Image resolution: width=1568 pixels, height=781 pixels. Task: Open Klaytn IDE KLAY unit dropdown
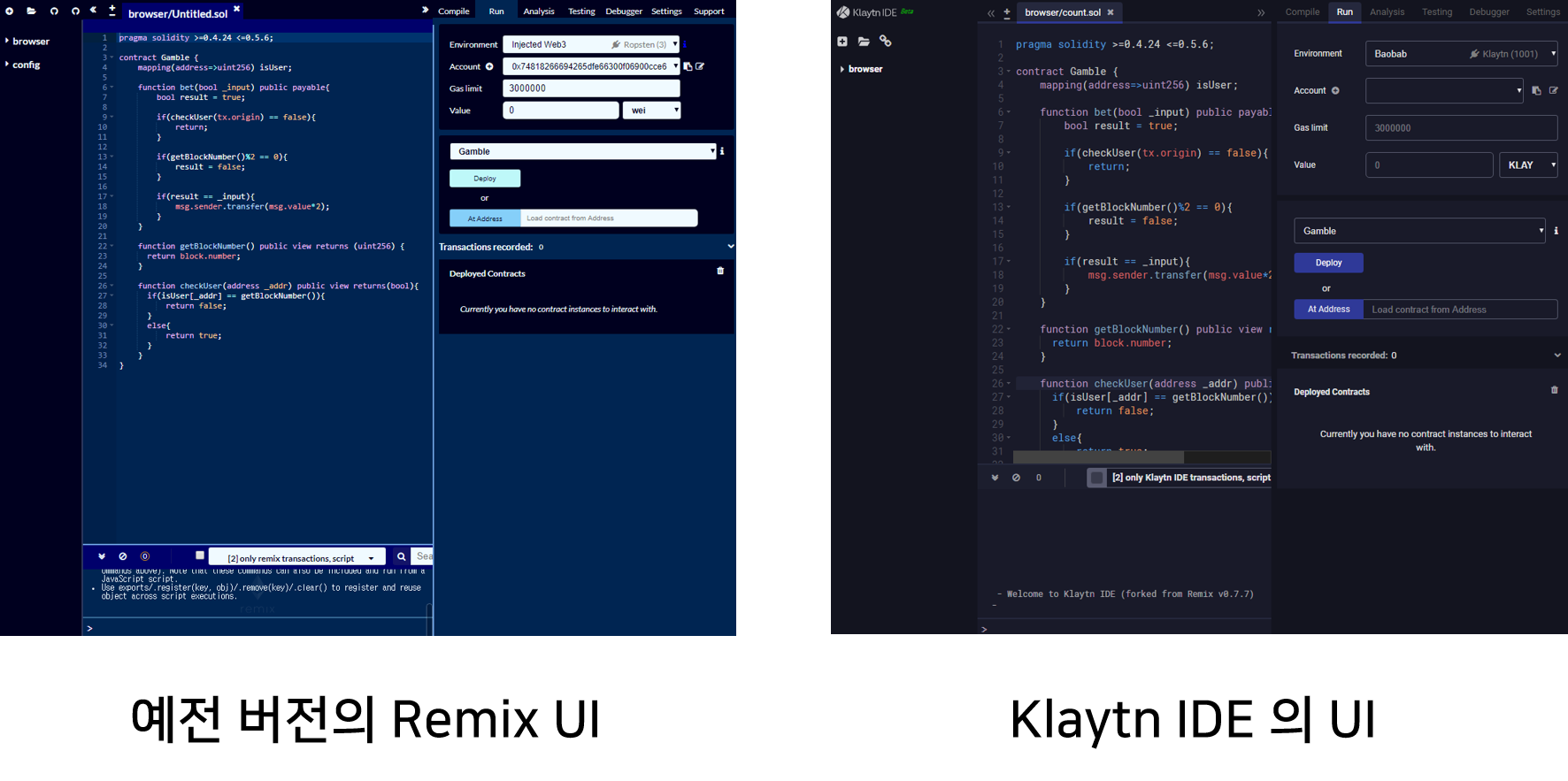1528,165
